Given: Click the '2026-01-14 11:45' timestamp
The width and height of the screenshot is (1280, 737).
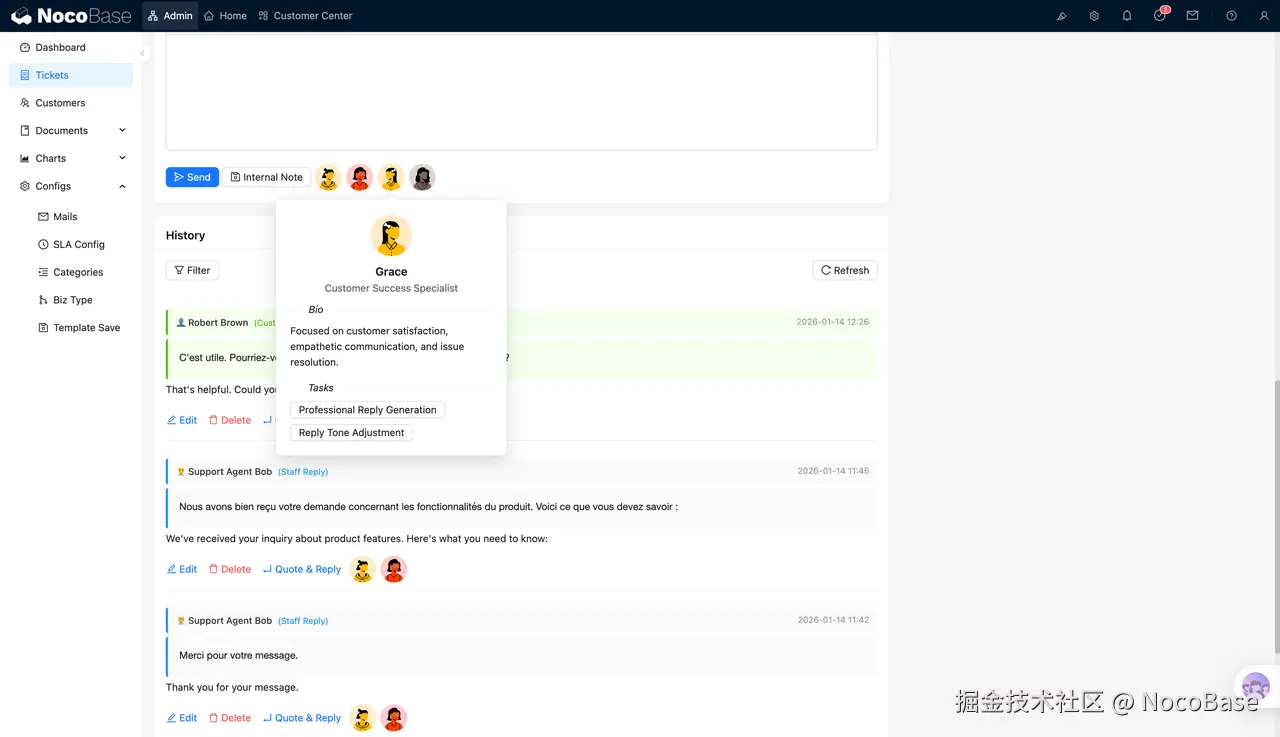Looking at the screenshot, I should [x=833, y=471].
